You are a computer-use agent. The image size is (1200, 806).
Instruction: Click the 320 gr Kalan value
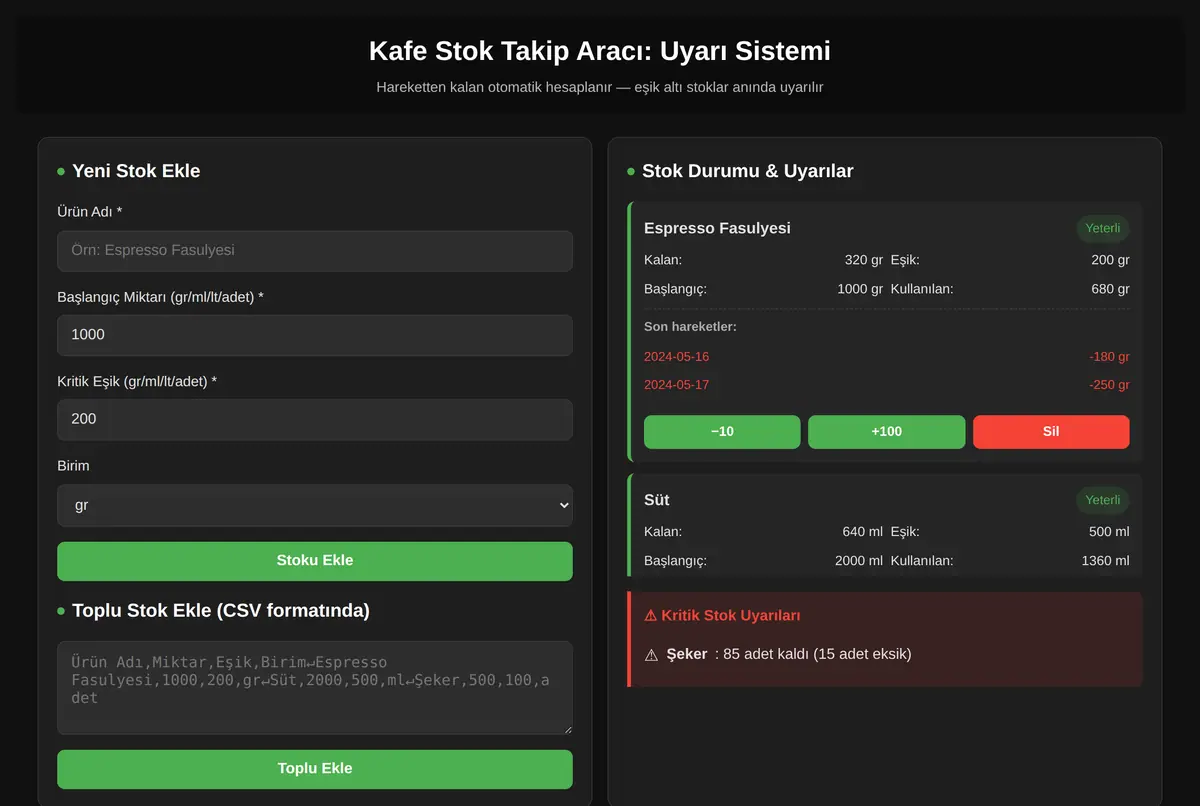click(x=863, y=260)
